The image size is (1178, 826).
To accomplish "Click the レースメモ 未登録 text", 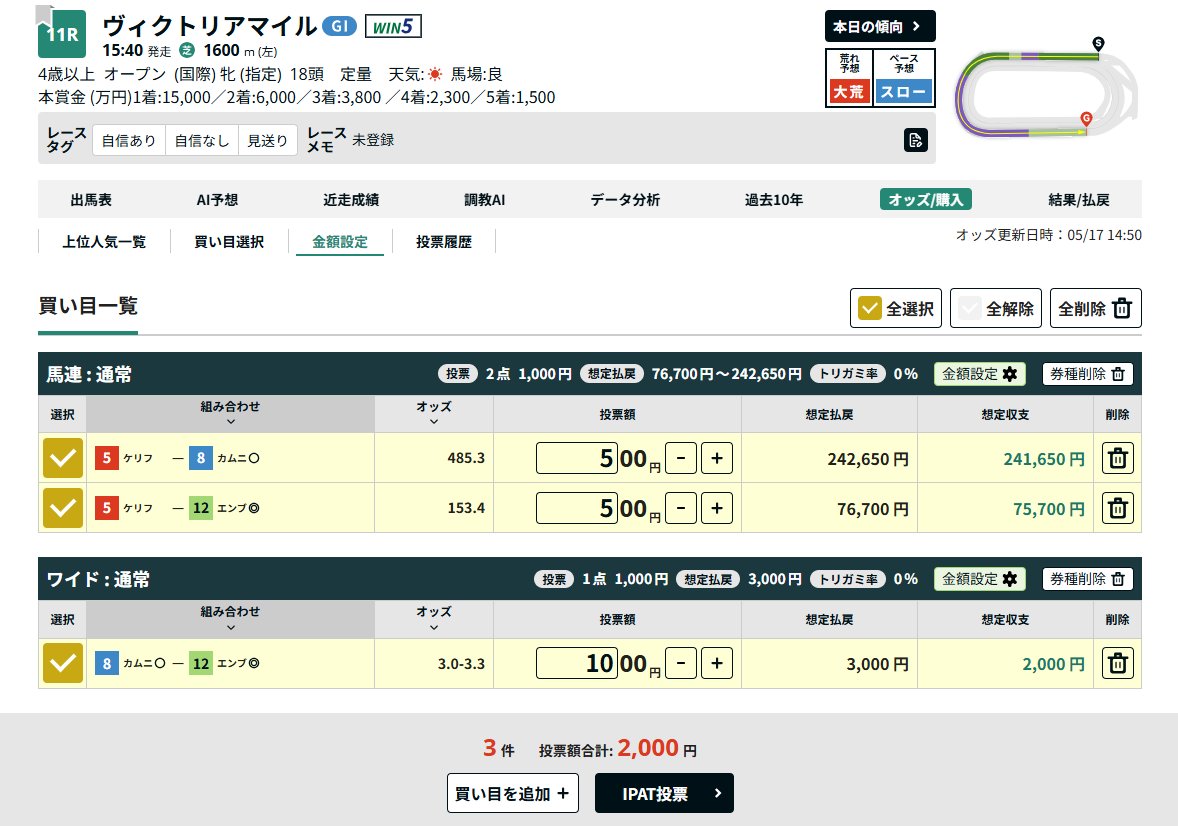I will (x=373, y=140).
